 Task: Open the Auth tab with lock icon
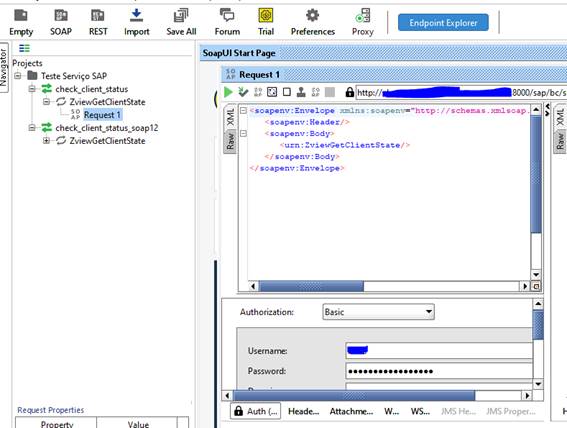(256, 411)
